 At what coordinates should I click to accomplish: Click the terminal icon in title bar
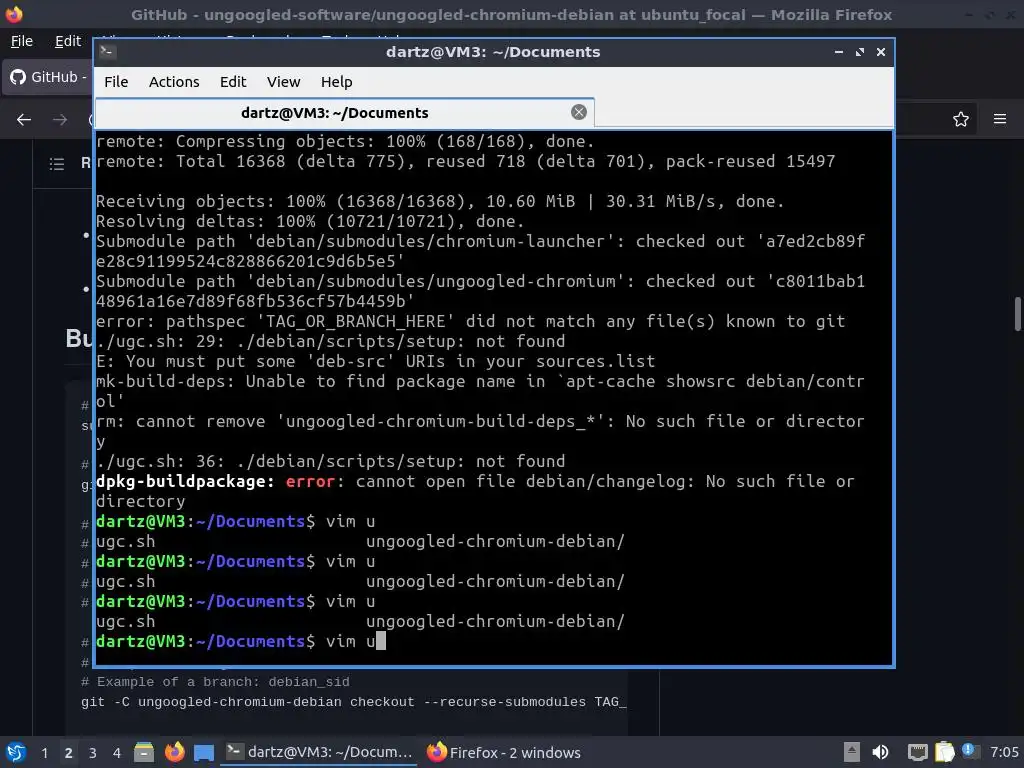coord(108,52)
